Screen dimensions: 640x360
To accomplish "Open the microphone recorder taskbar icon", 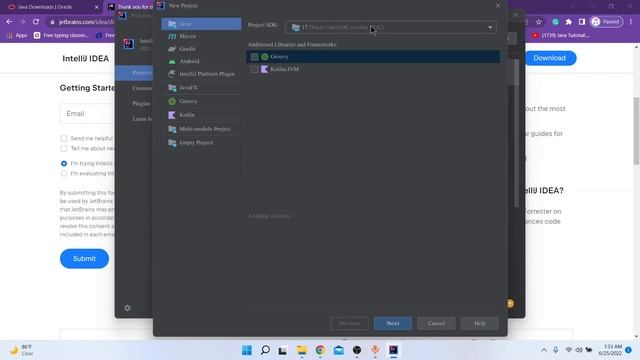I will pyautogui.click(x=375, y=350).
